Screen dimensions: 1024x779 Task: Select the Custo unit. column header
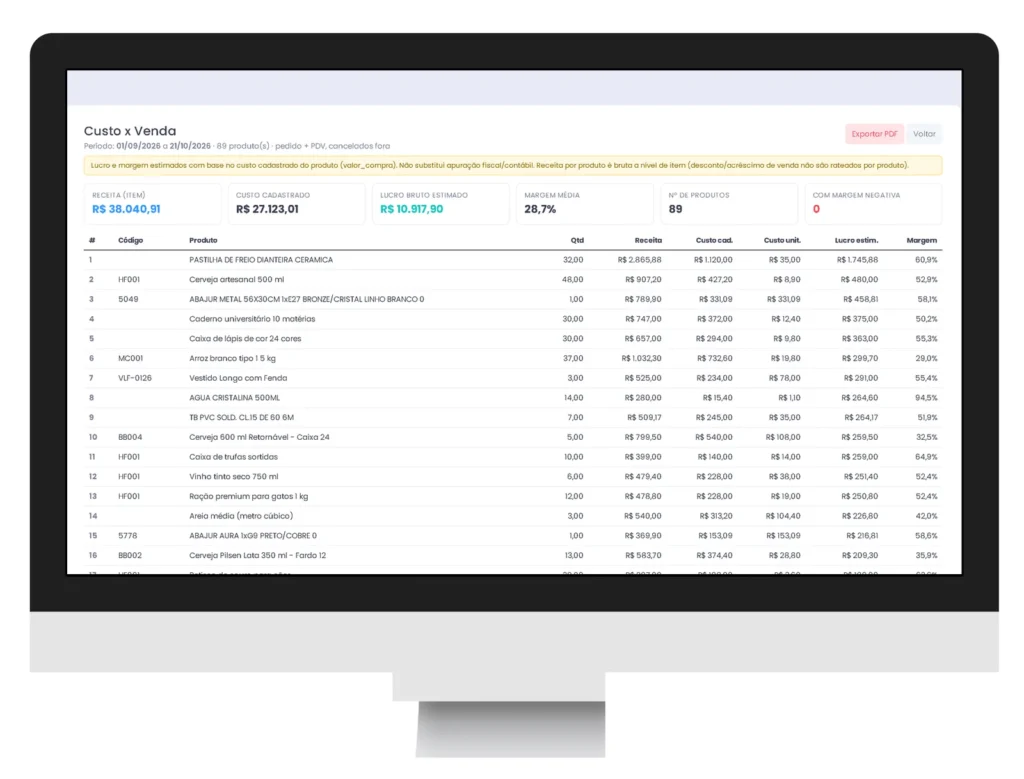782,240
